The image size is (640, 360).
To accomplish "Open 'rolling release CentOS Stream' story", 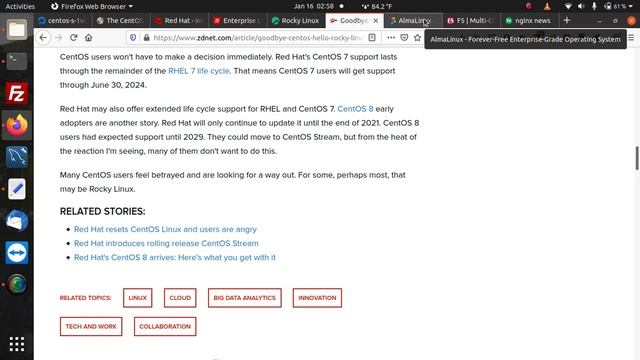I will click(x=166, y=243).
